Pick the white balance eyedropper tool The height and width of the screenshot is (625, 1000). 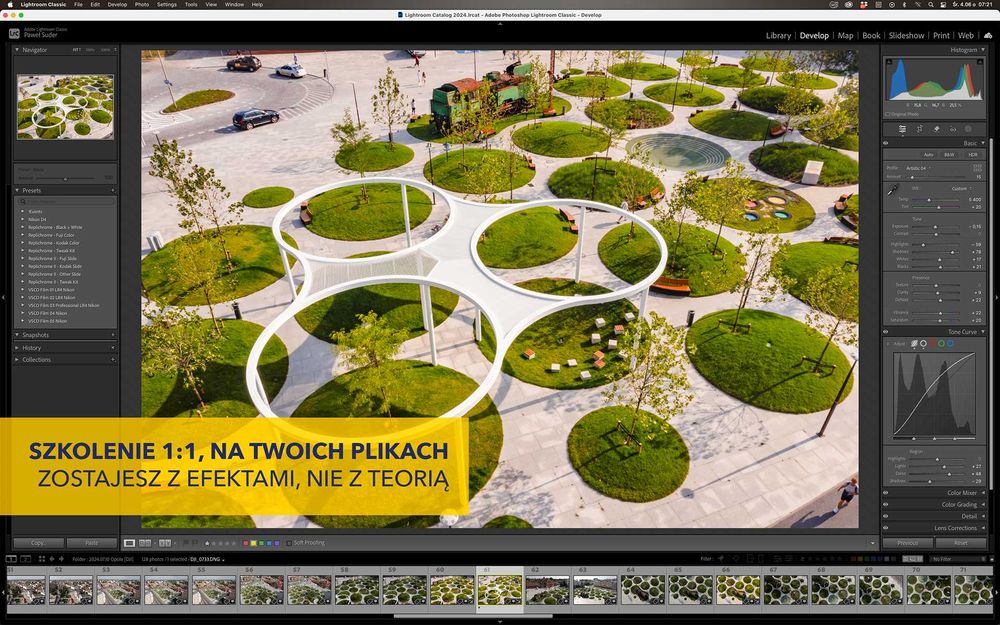(892, 190)
